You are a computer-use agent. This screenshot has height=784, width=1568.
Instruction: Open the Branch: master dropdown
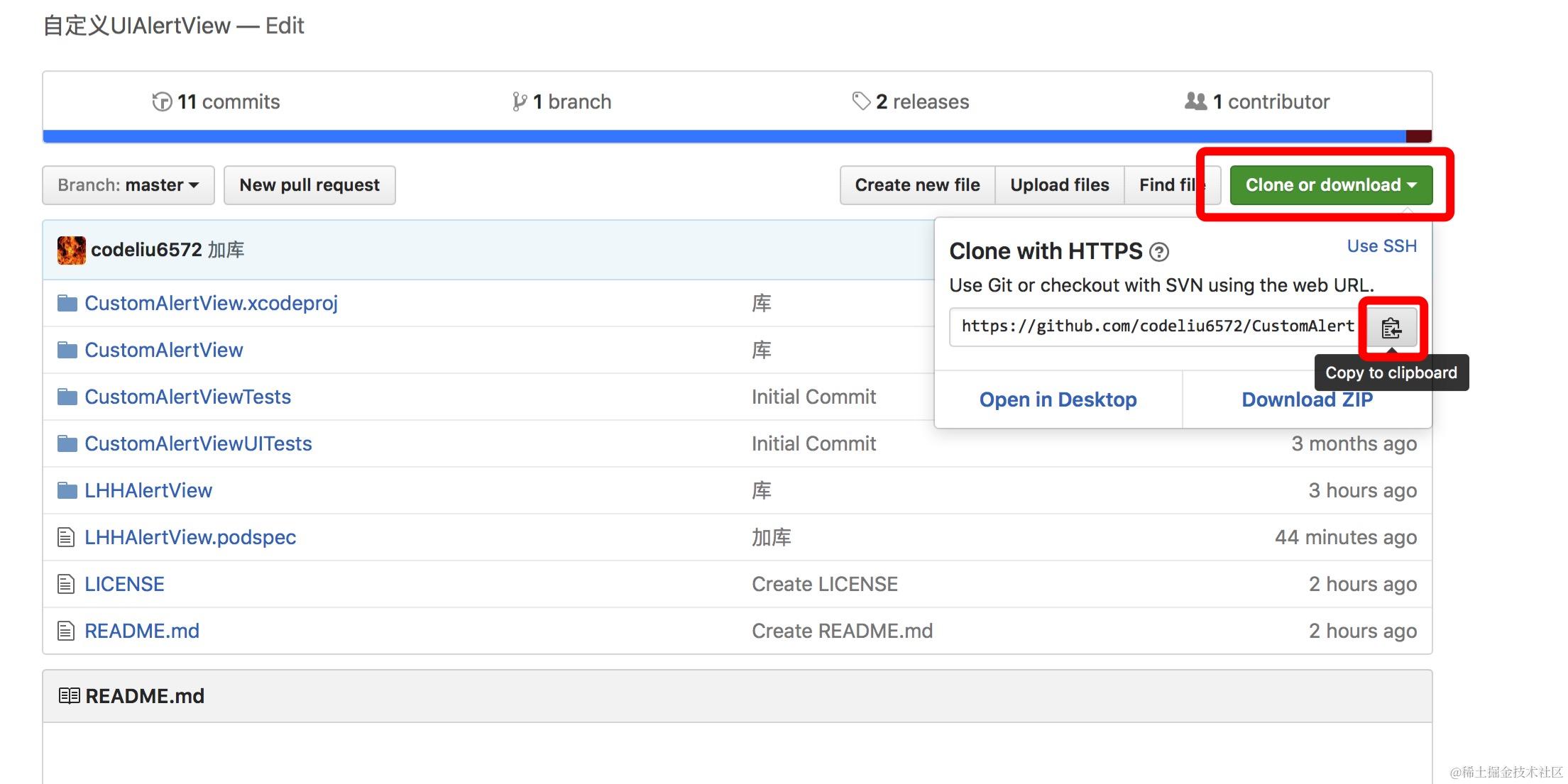click(x=128, y=185)
